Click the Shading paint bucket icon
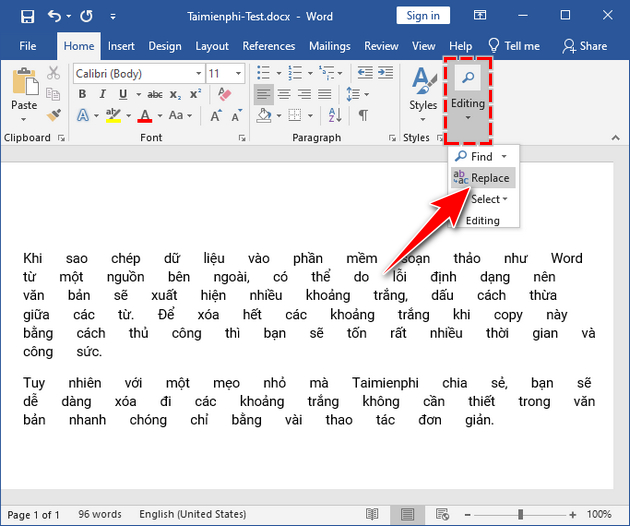 tap(264, 115)
